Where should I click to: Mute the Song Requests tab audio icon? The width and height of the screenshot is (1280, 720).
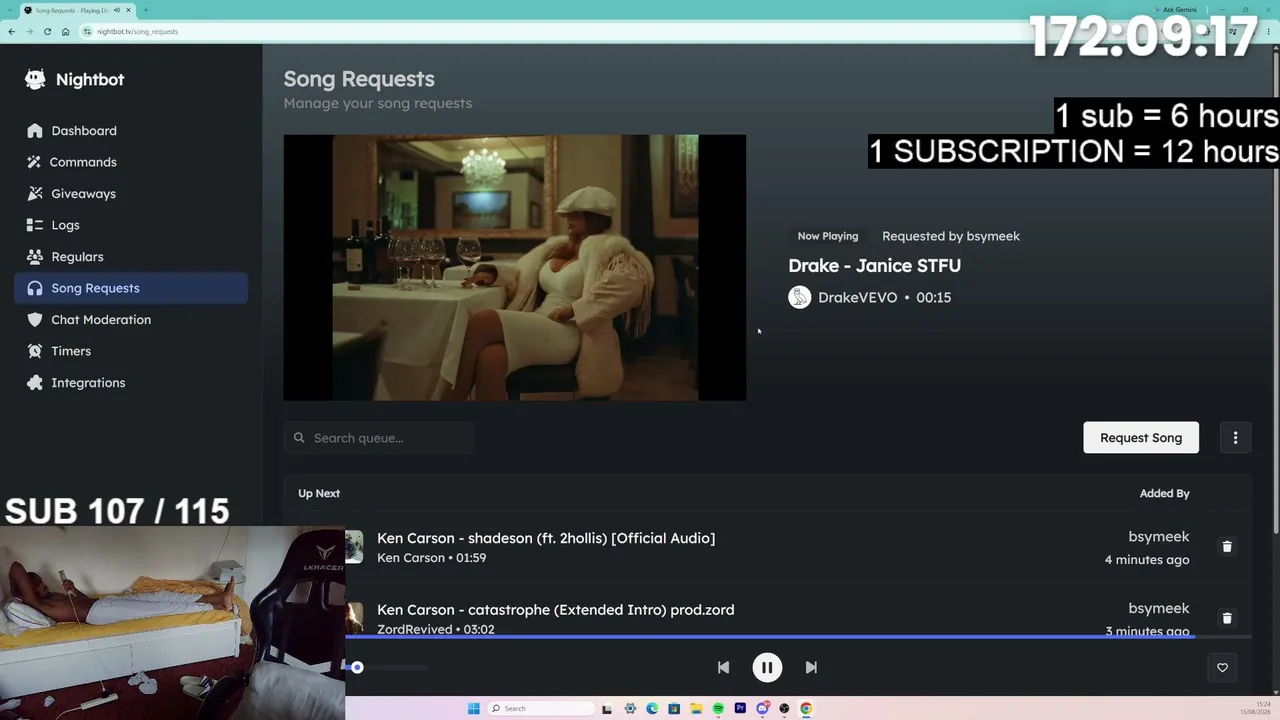coord(117,10)
